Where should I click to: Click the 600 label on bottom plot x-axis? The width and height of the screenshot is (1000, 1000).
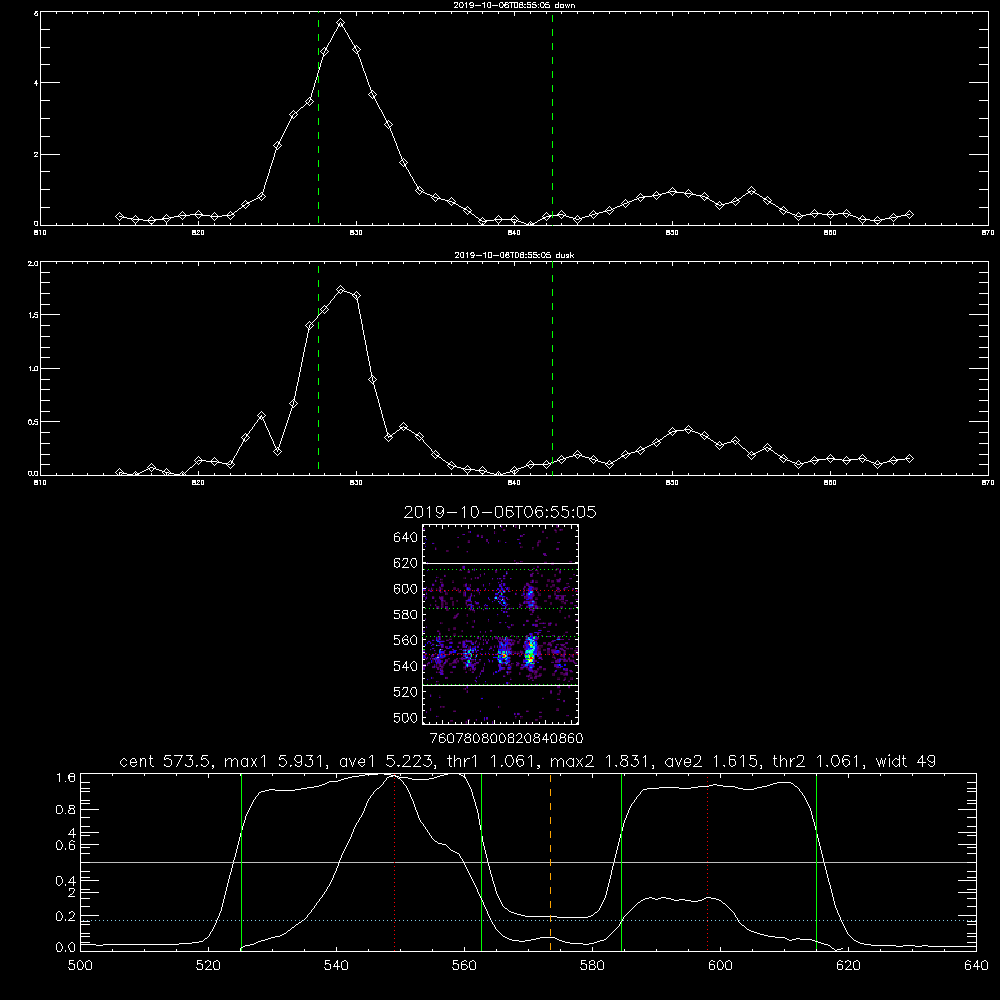pyautogui.click(x=720, y=966)
